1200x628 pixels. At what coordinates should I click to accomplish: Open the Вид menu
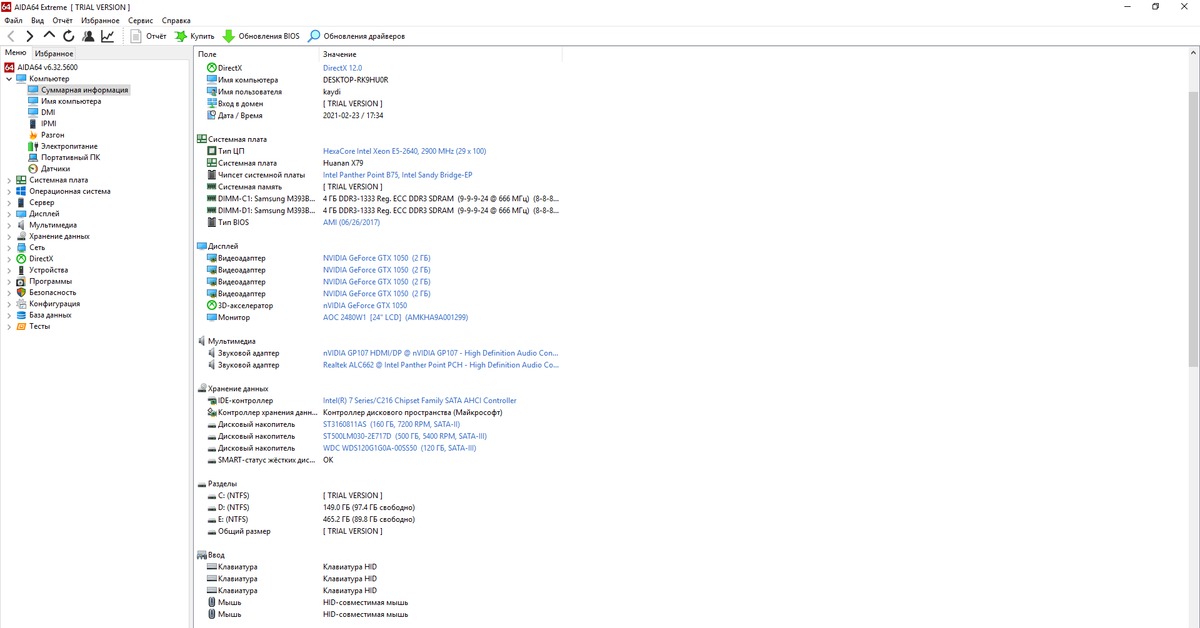click(38, 20)
